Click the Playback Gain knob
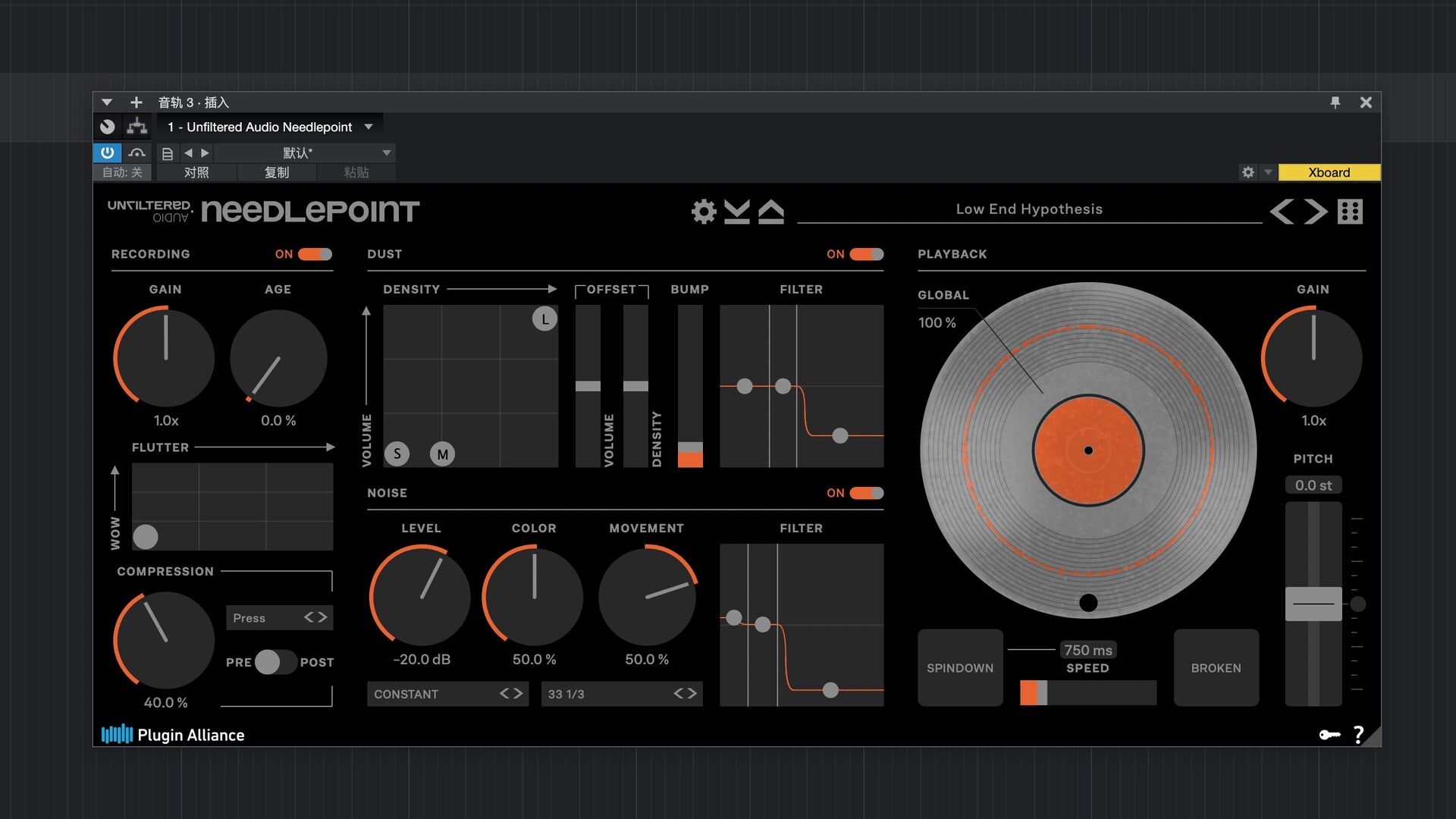 pyautogui.click(x=1313, y=357)
